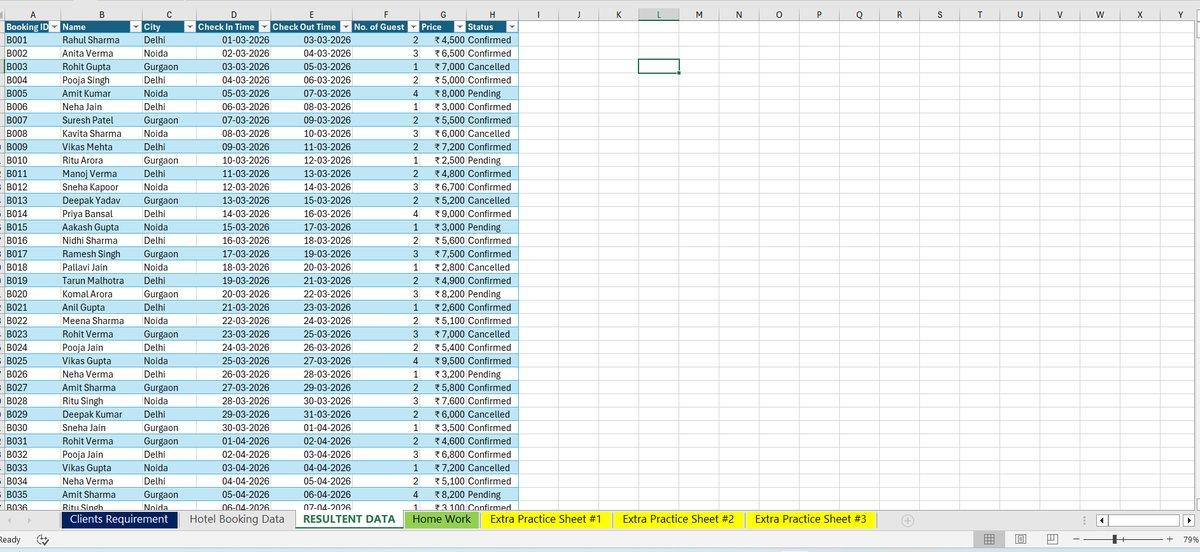Viewport: 1200px width, 552px height.
Task: Open the Check Out Time filter dropdown
Action: (345, 27)
